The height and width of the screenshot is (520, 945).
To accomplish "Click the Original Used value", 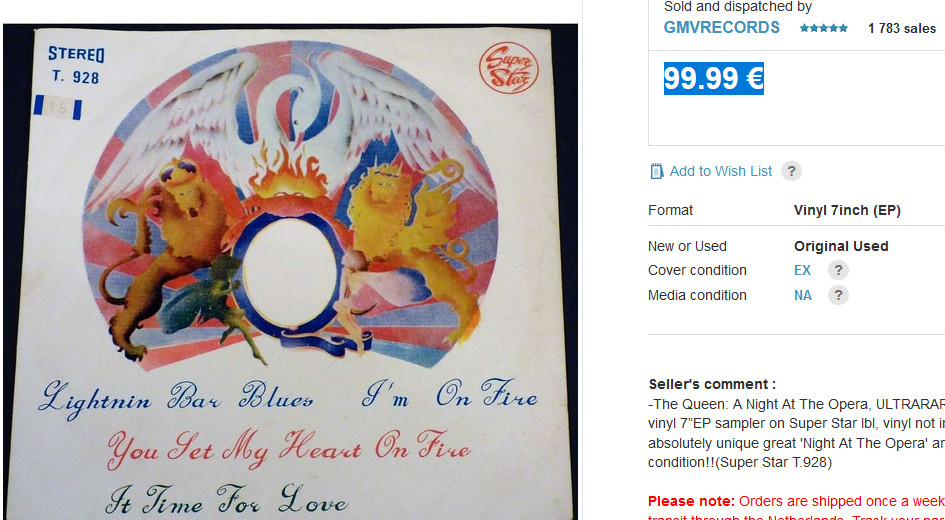I will click(x=841, y=246).
